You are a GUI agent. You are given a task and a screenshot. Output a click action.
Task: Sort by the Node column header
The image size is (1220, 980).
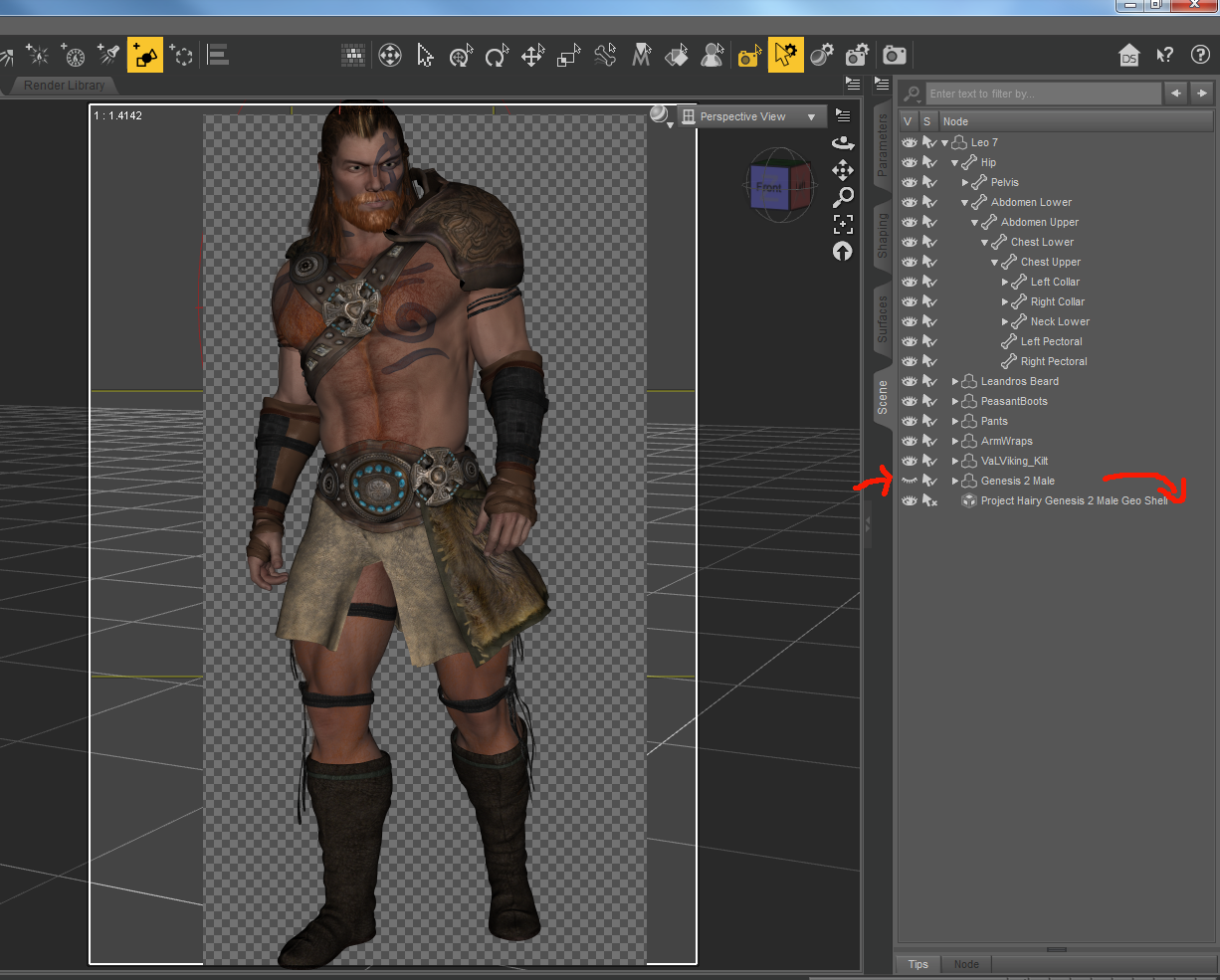(x=1076, y=121)
